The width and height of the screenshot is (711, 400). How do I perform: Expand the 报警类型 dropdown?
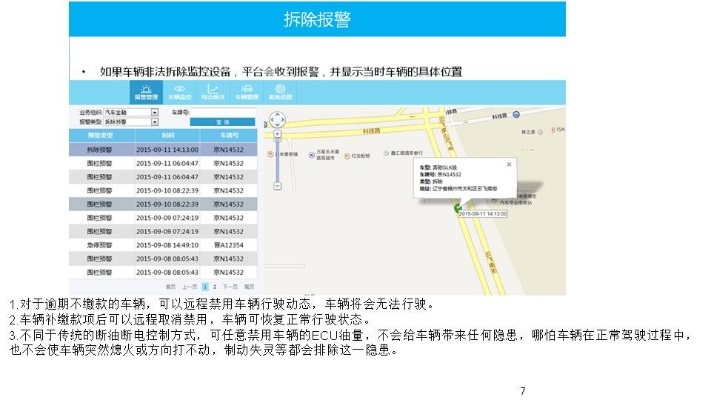[155, 121]
